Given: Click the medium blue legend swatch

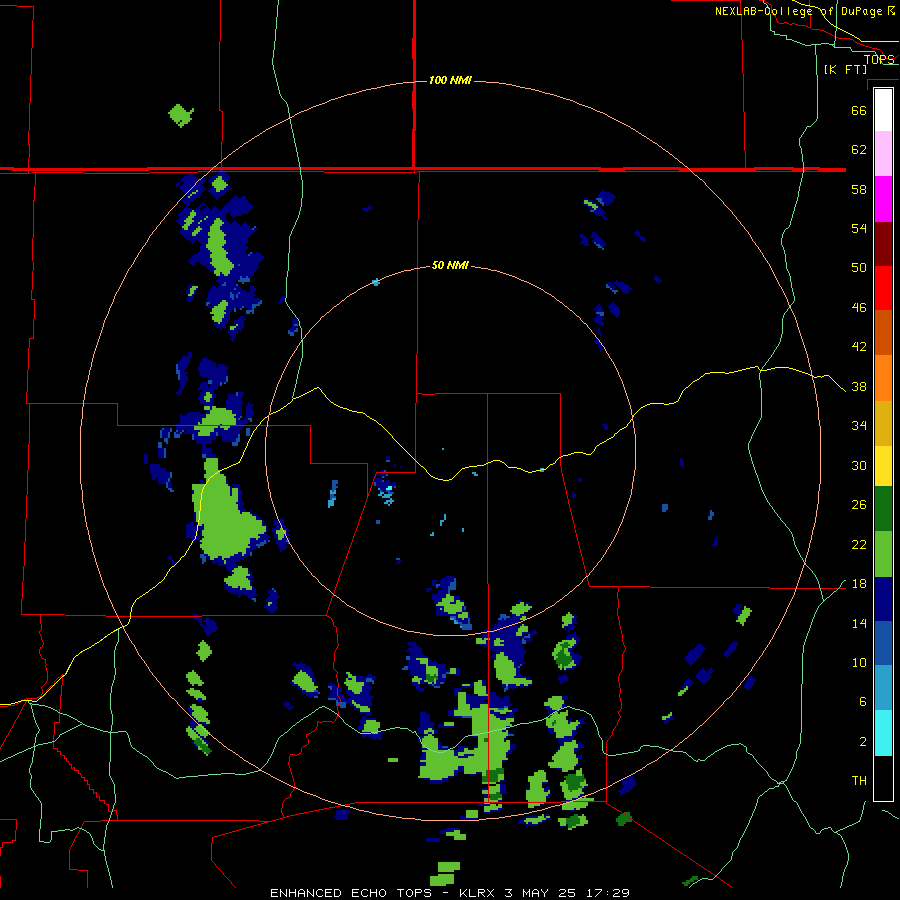Looking at the screenshot, I should click(x=883, y=643).
